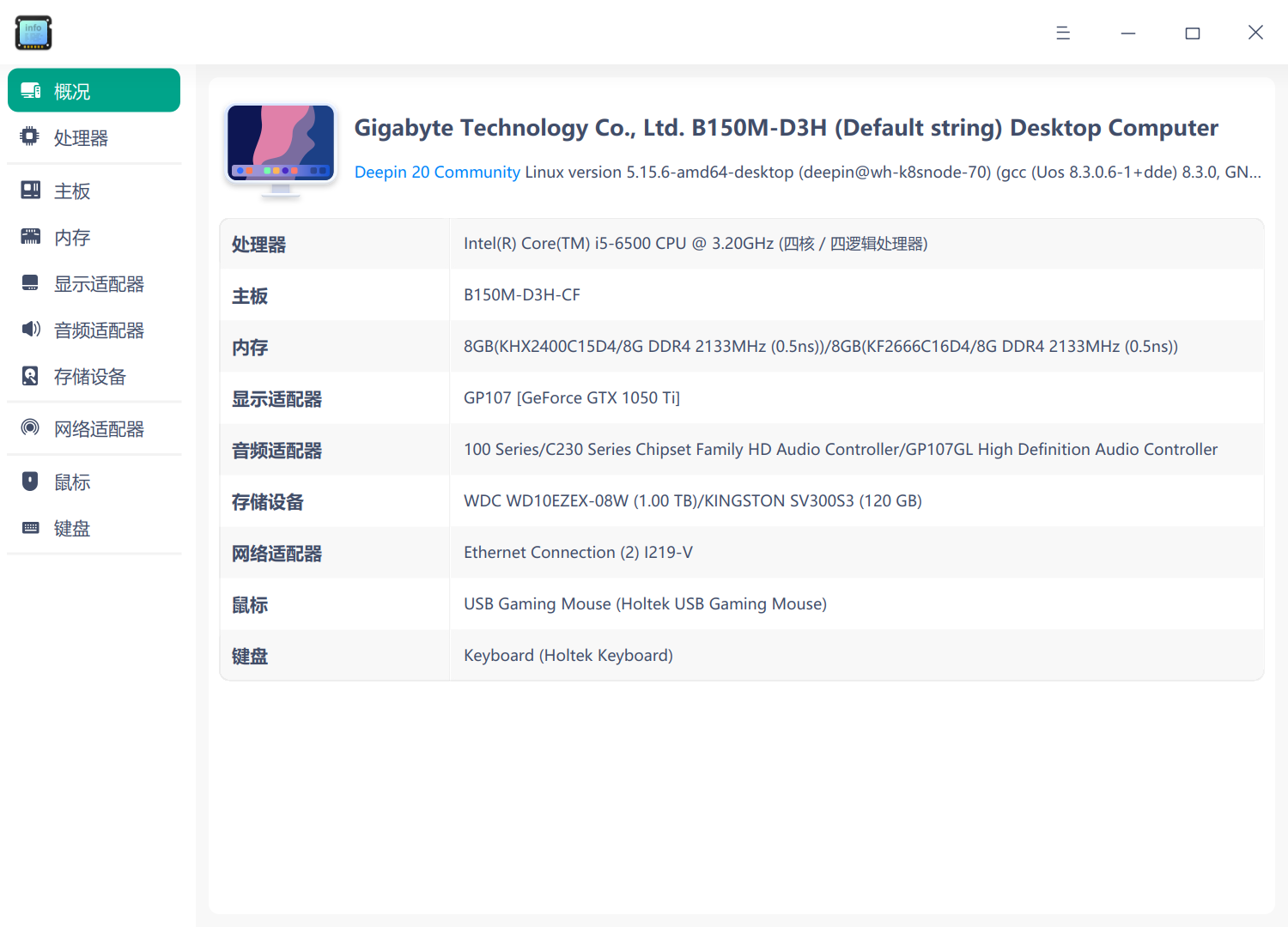Open the 鼠标 (Mouse) section
Viewport: 1288px width, 927px height.
coord(71,482)
